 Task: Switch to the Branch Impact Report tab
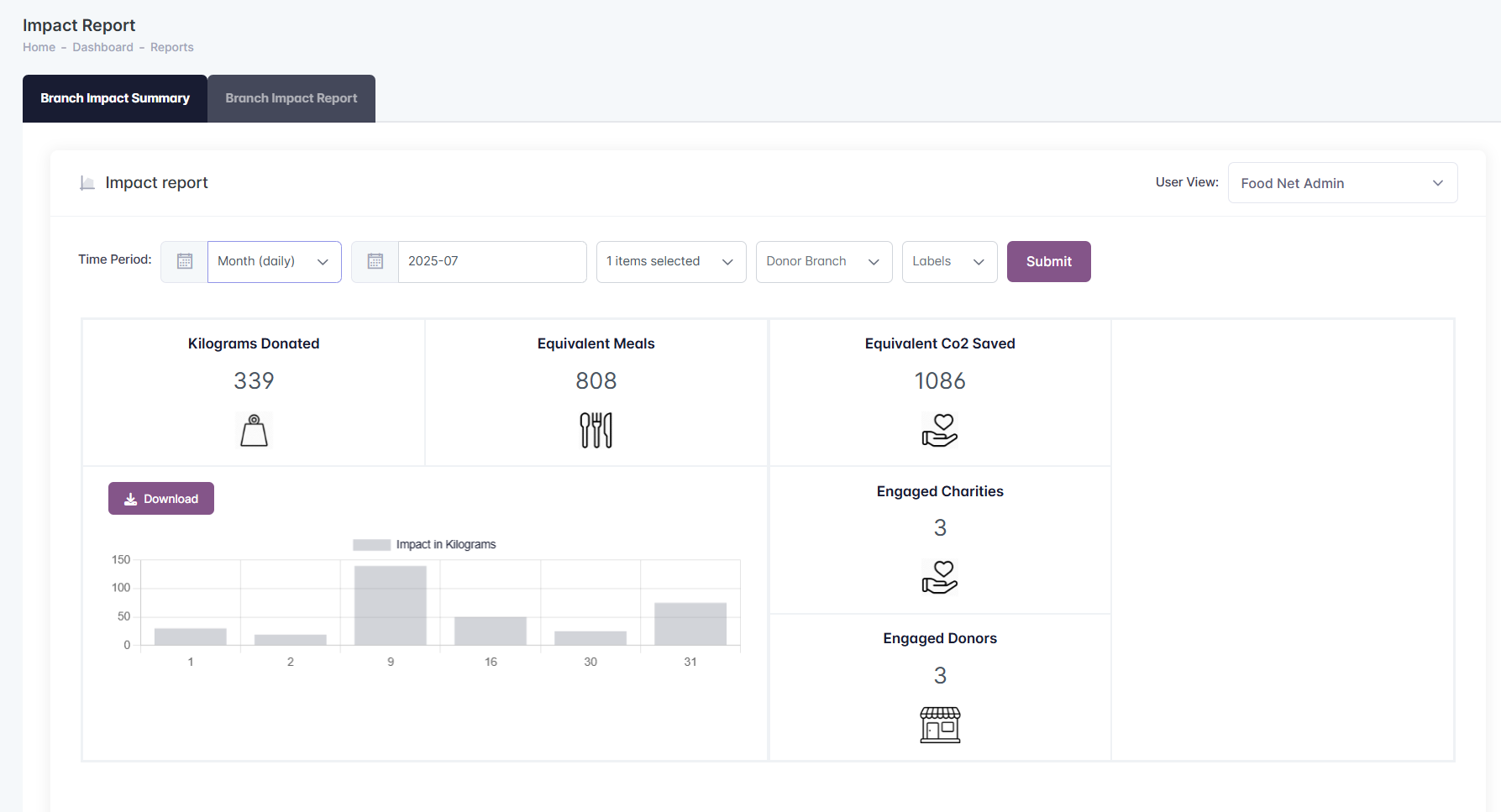[291, 98]
